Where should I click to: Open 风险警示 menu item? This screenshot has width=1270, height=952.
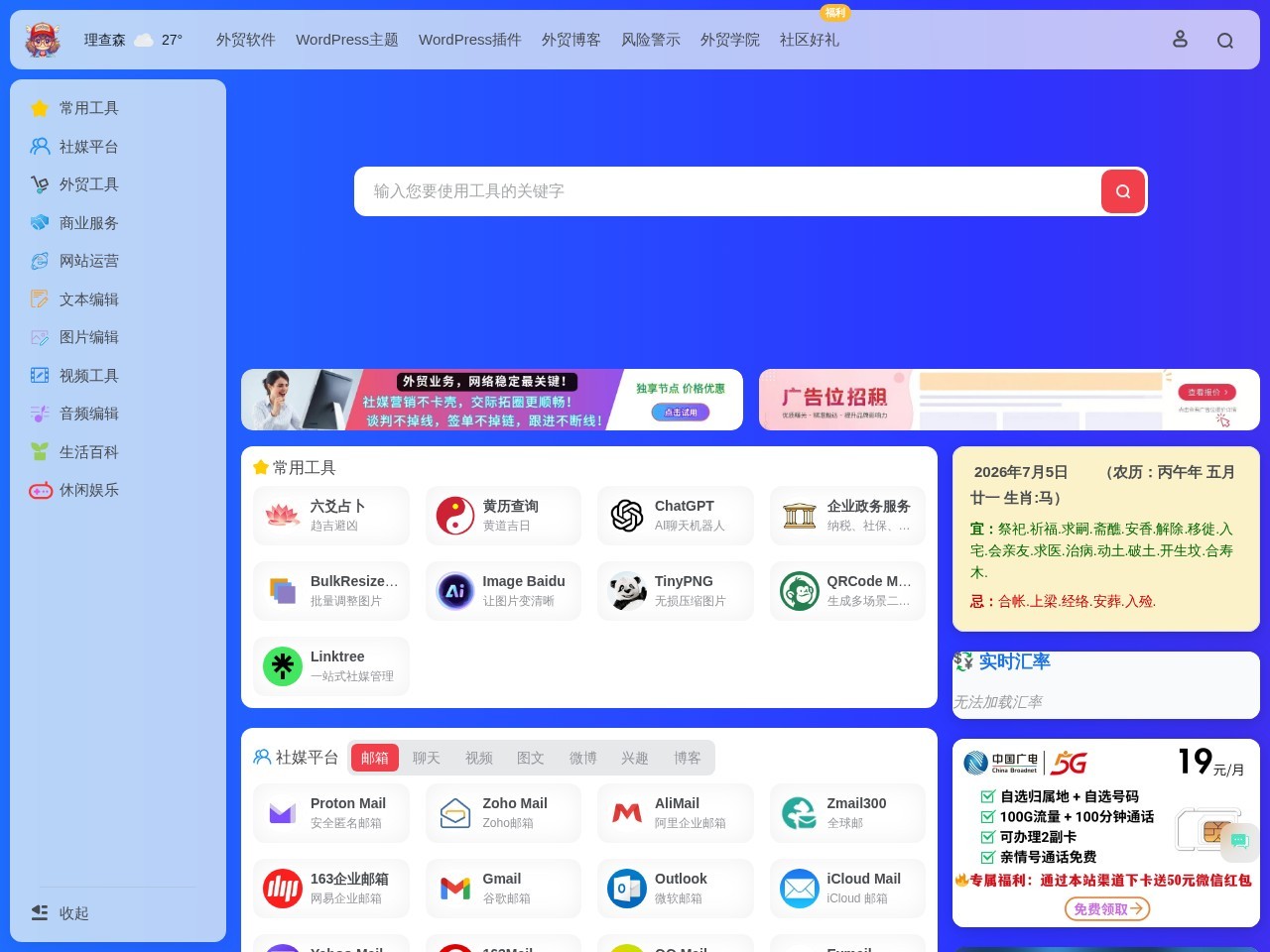tap(651, 40)
